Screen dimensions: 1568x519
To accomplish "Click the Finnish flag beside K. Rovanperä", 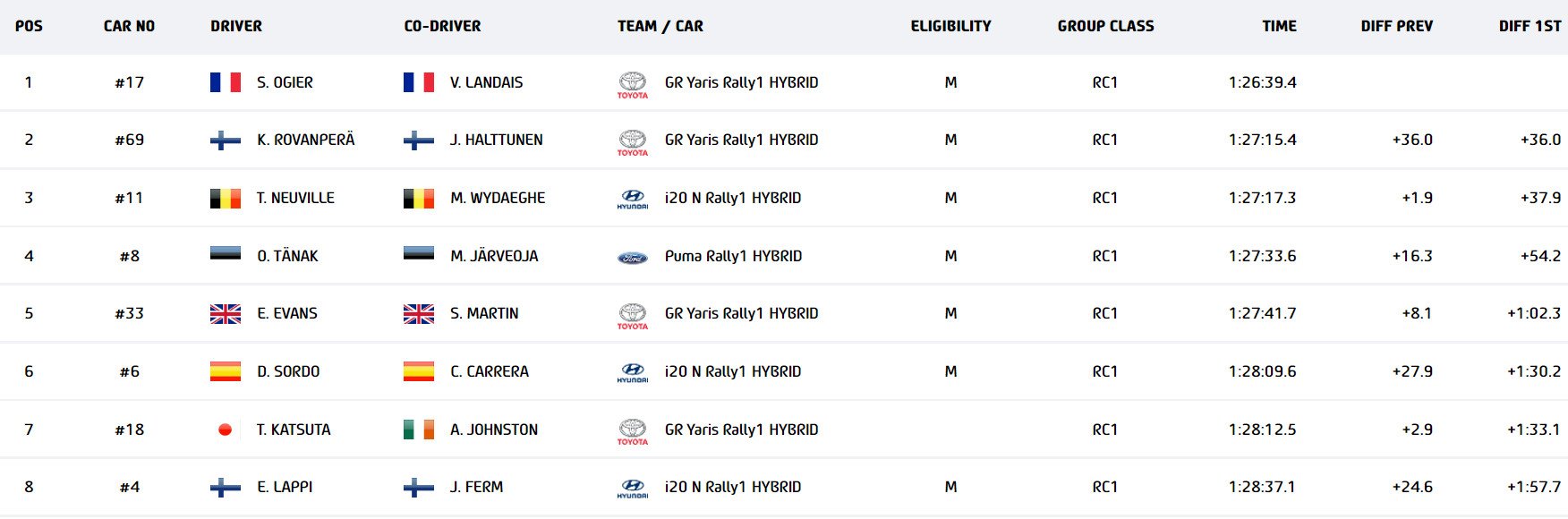I will [x=226, y=140].
